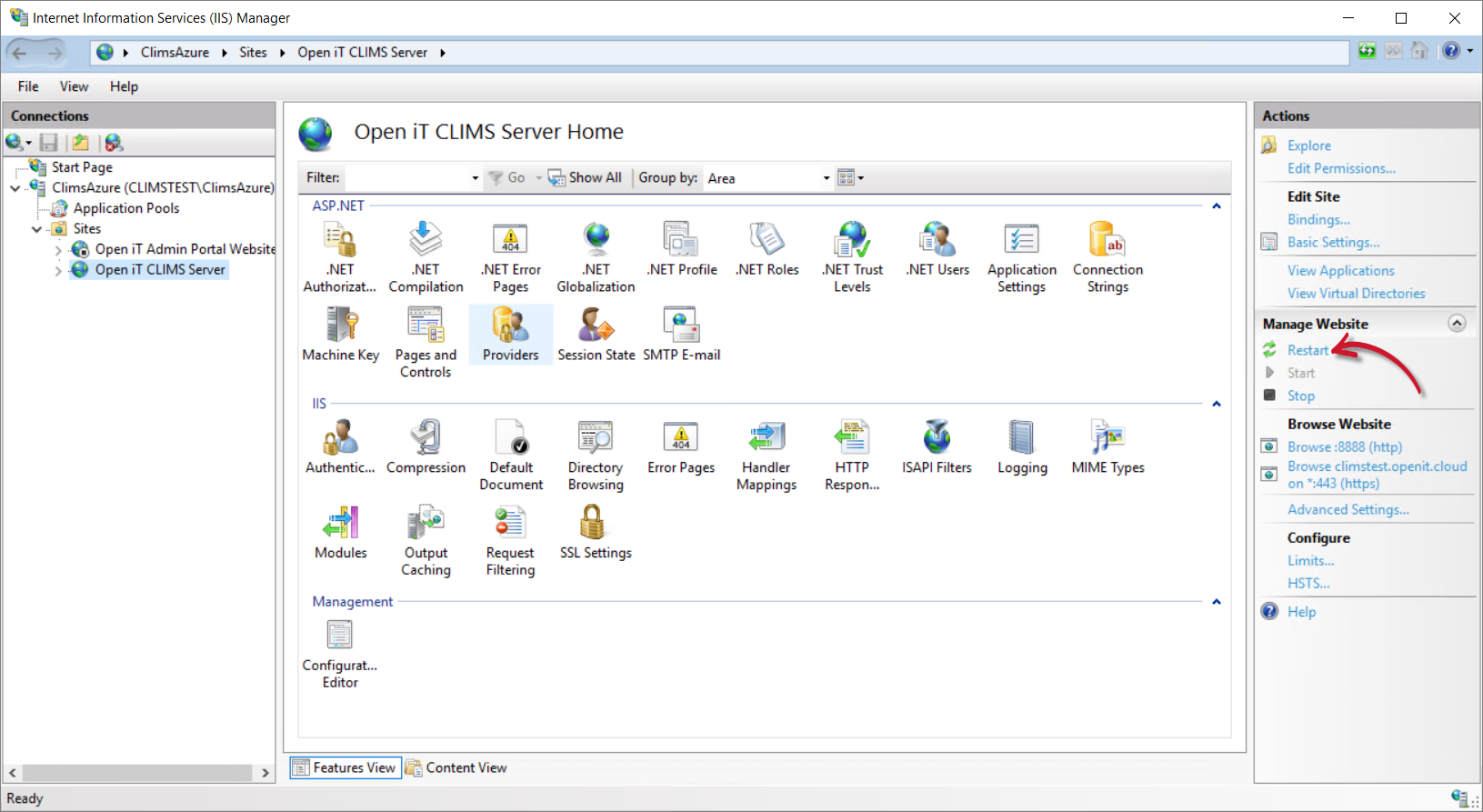The width and height of the screenshot is (1483, 812).
Task: Collapse the Manage Website actions group
Action: (1457, 323)
